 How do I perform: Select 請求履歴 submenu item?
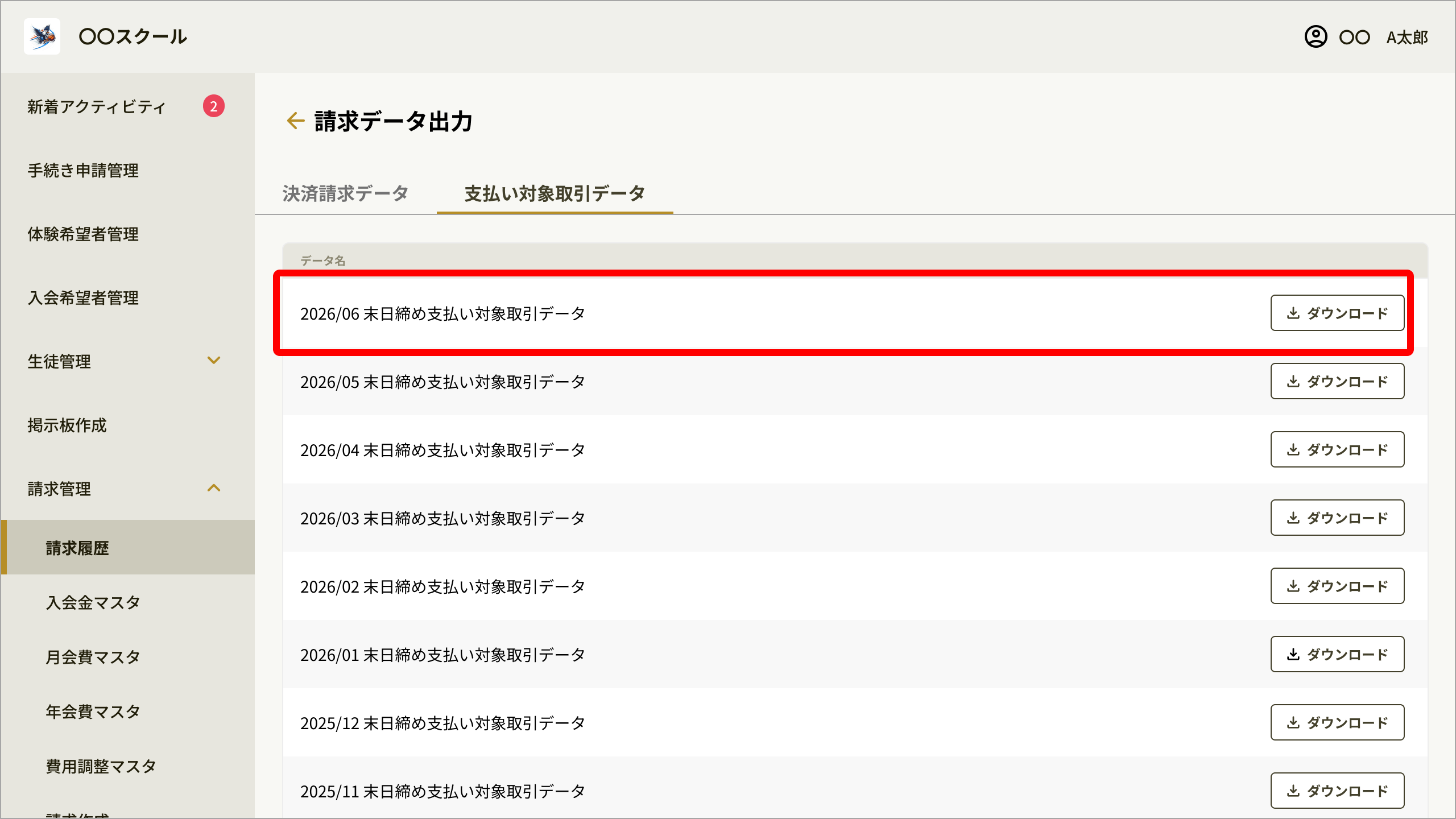point(128,547)
